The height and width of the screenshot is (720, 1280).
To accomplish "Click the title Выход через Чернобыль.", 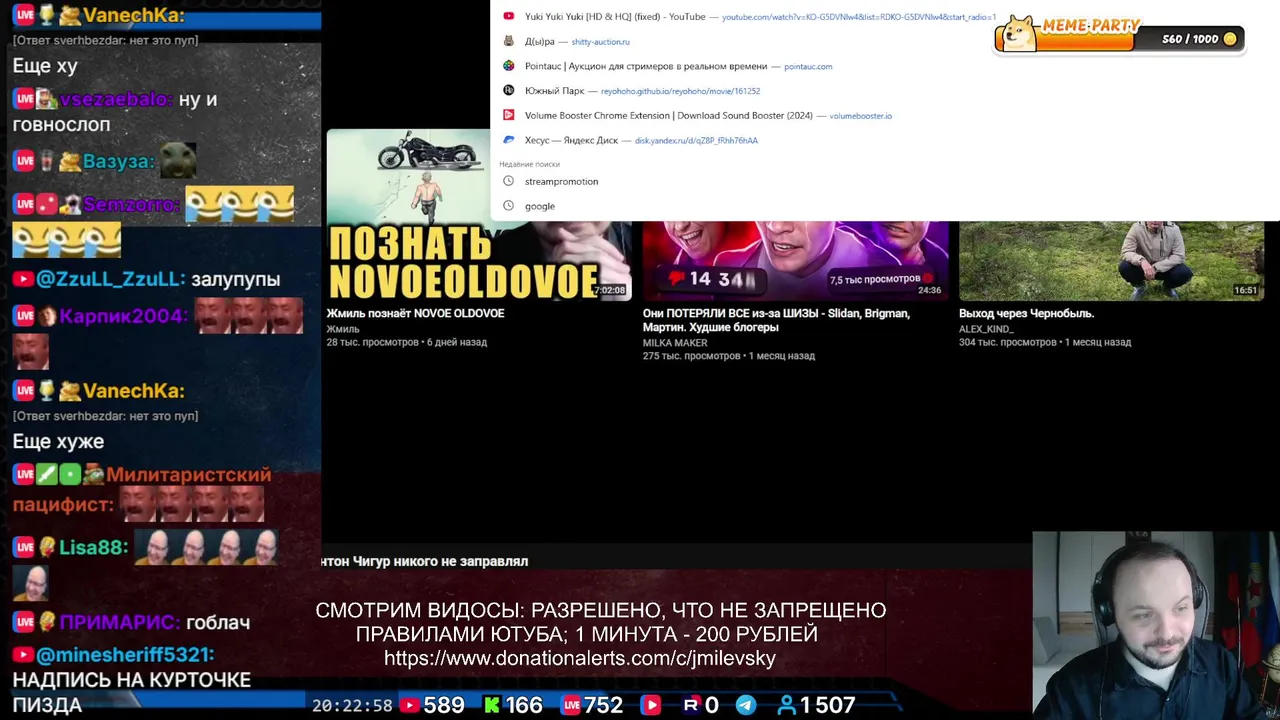I will point(1026,314).
